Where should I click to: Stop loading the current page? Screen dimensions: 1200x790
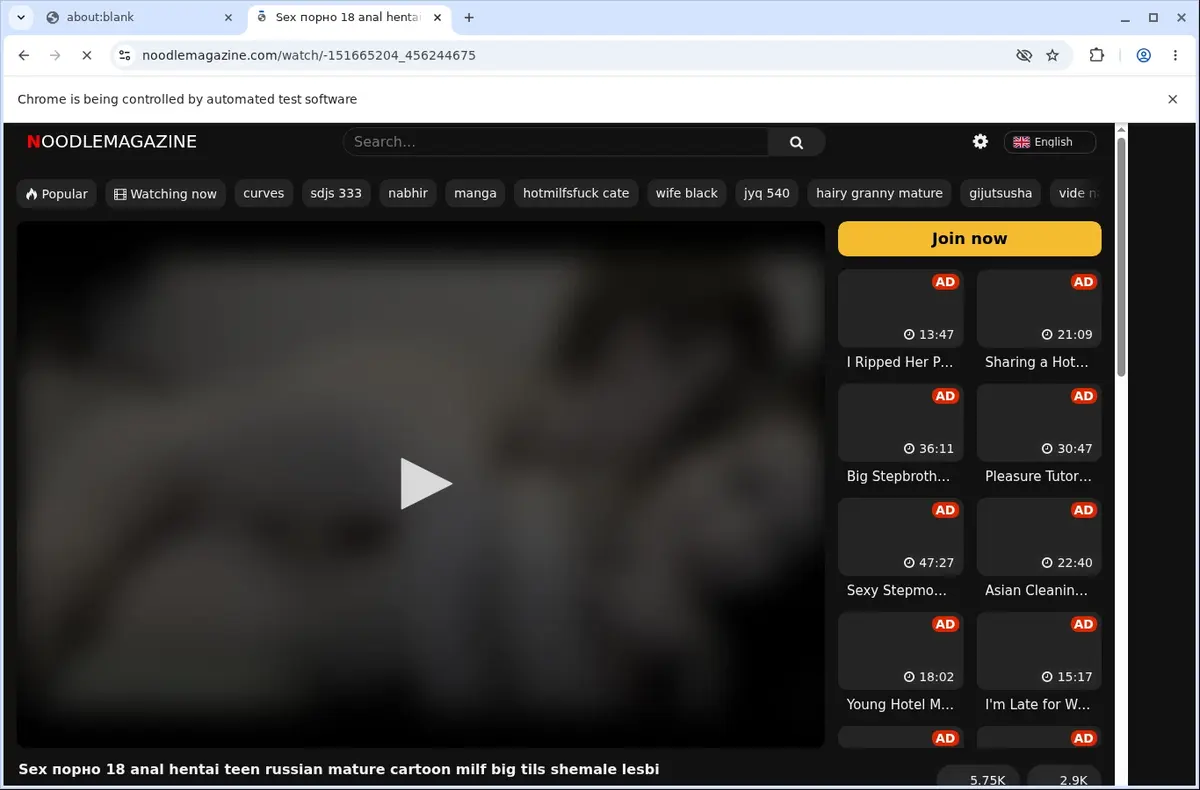(87, 56)
